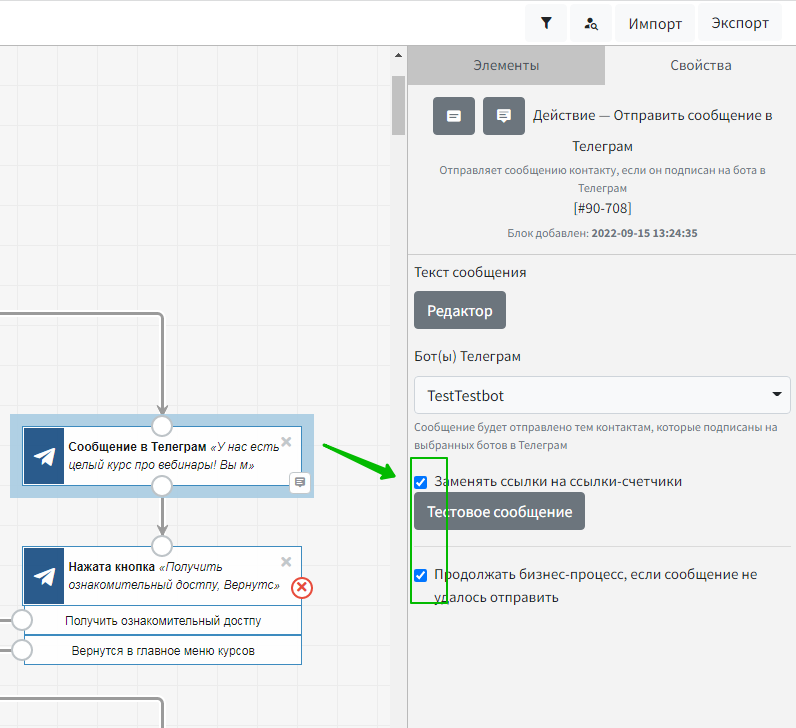This screenshot has height=728, width=796.
Task: Remove the Нажата кнопка block via its X
Action: pos(286,562)
